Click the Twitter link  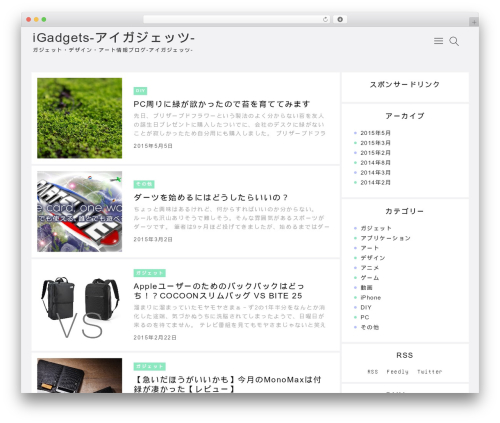pos(429,371)
